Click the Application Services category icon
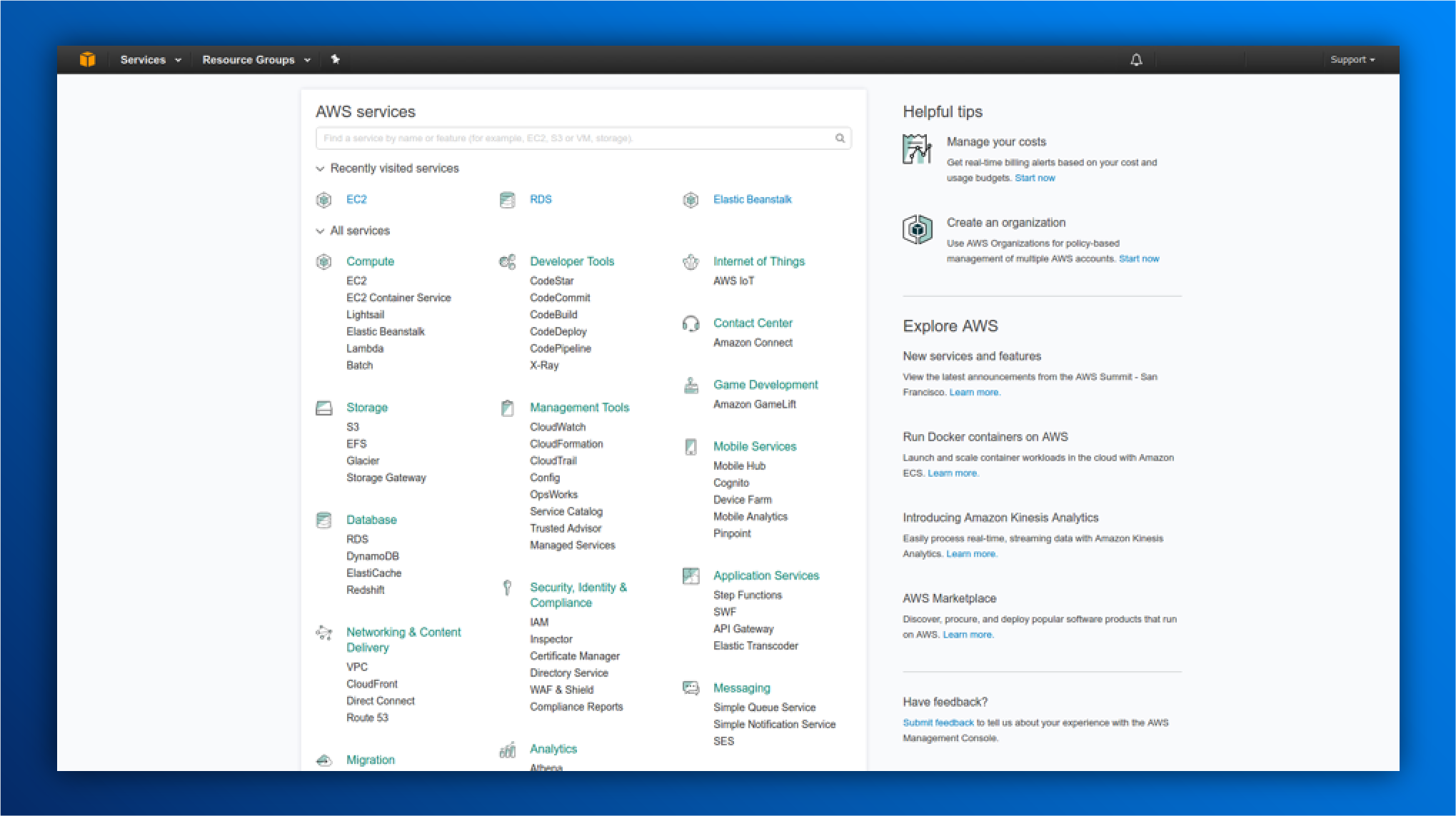Screen dimensions: 1456x816 pos(691,576)
